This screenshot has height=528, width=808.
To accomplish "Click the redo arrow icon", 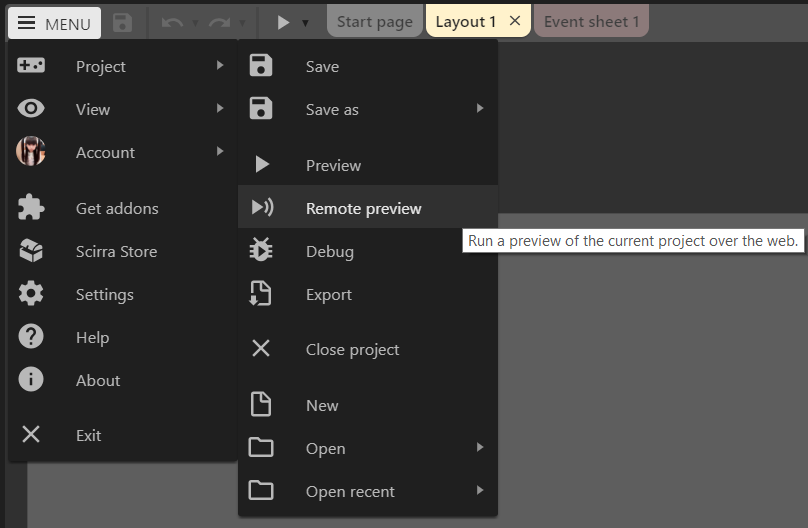I will pos(220,23).
